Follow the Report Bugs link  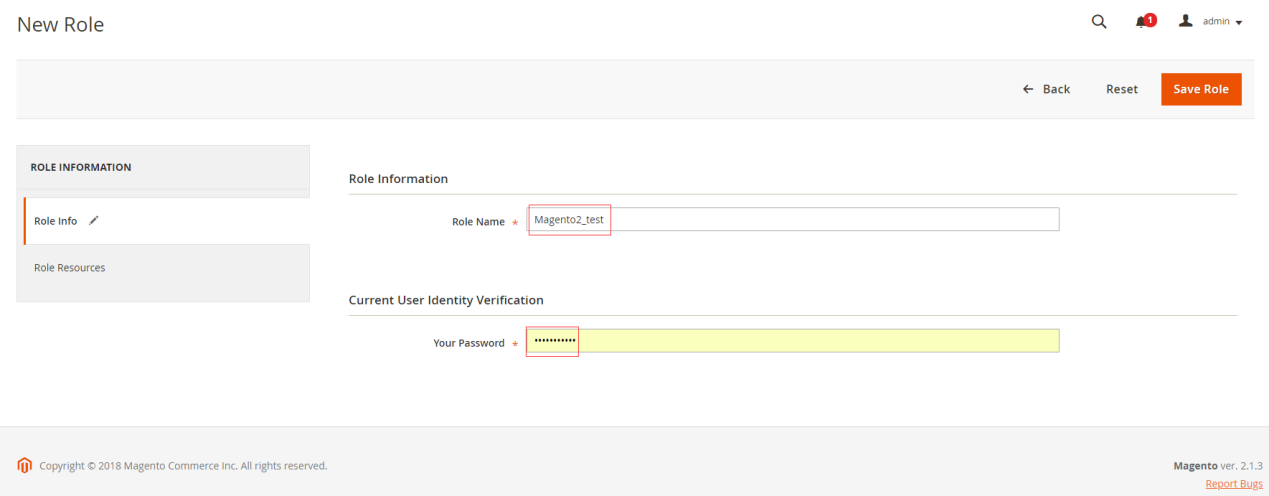coord(1233,484)
